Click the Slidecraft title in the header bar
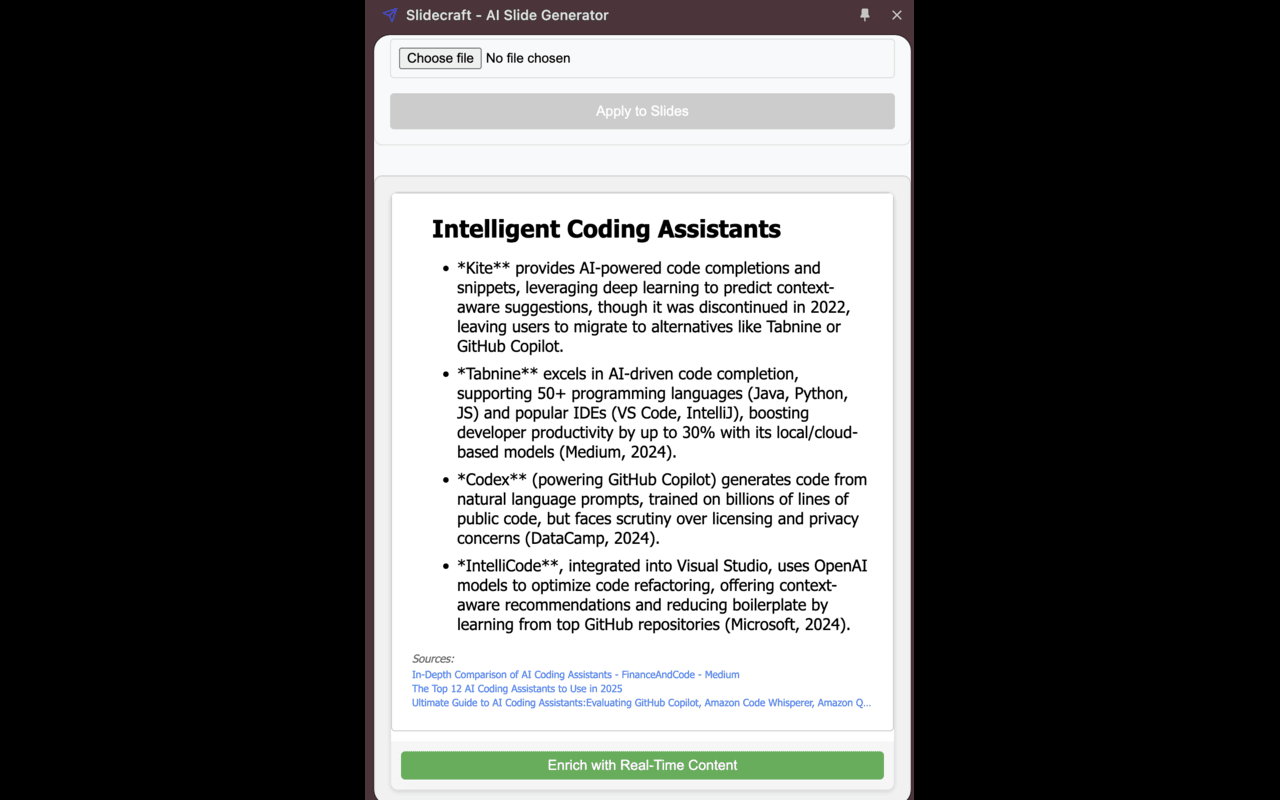Image resolution: width=1280 pixels, height=800 pixels. [x=507, y=15]
